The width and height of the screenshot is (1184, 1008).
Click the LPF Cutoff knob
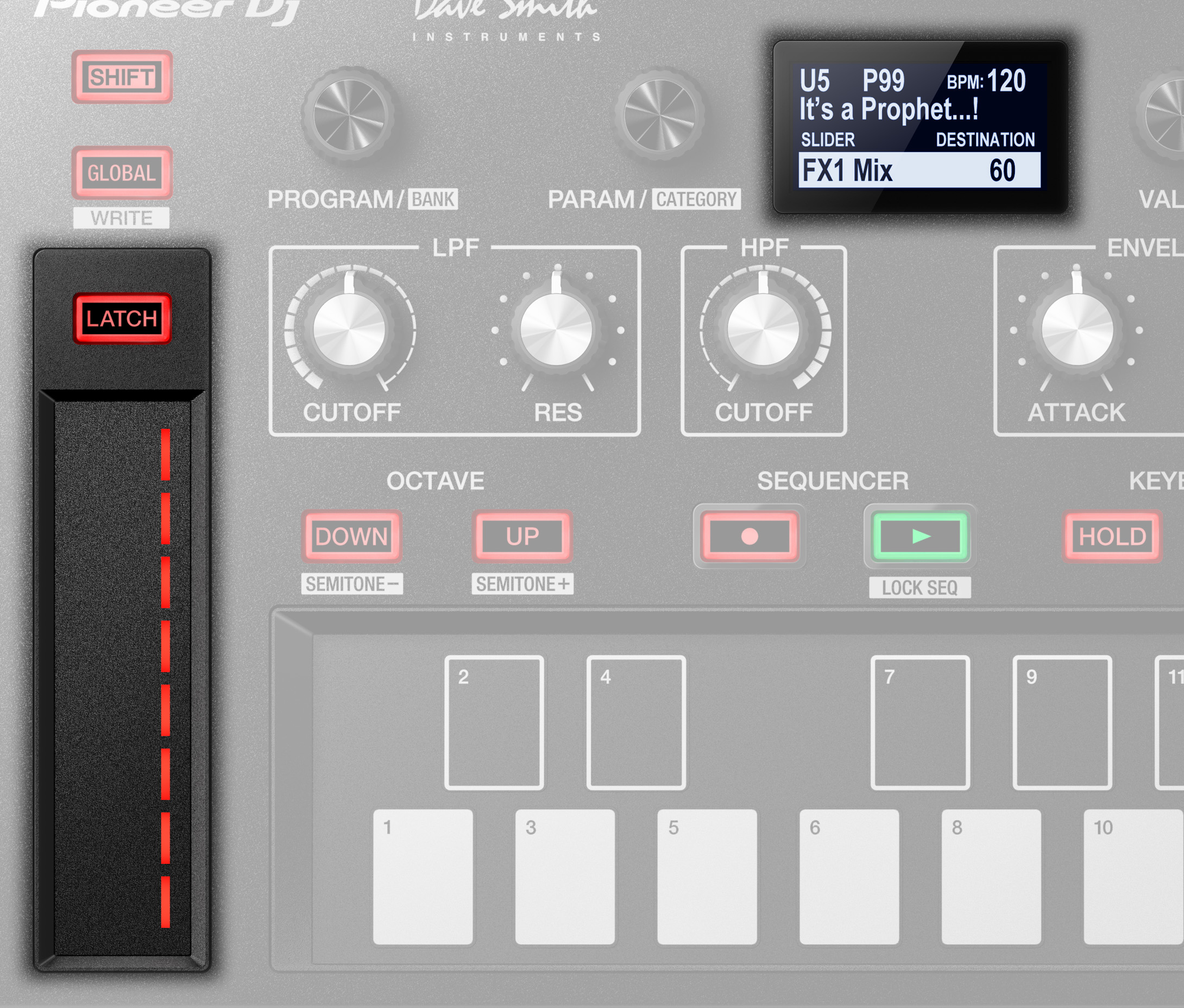(x=349, y=330)
